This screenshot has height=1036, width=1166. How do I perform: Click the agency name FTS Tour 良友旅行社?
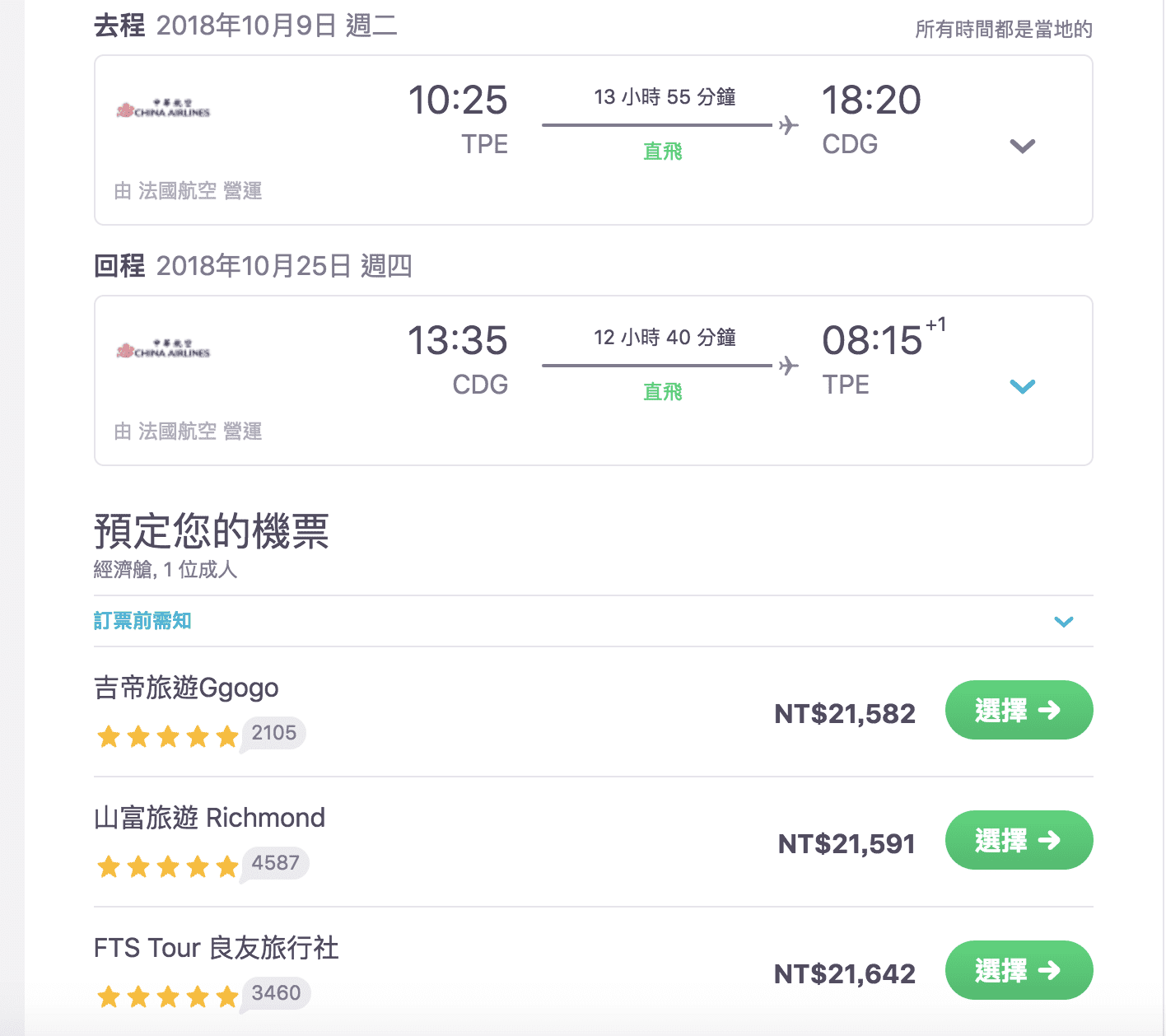(x=216, y=948)
